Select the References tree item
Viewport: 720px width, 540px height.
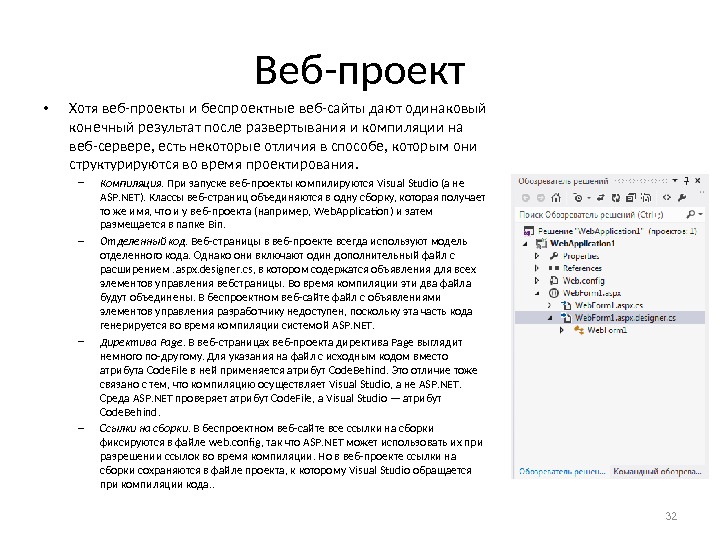click(582, 268)
